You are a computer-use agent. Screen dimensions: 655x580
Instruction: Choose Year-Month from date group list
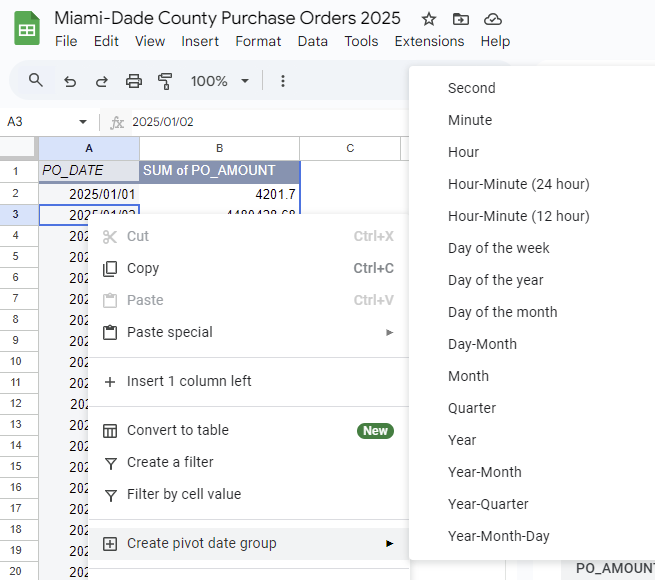point(485,472)
